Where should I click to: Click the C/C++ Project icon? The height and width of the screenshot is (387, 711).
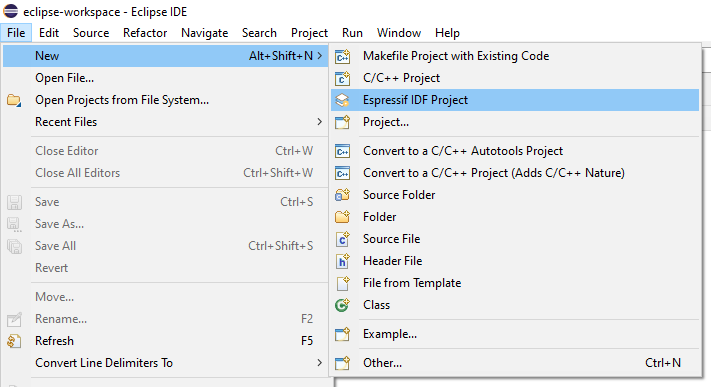click(342, 78)
